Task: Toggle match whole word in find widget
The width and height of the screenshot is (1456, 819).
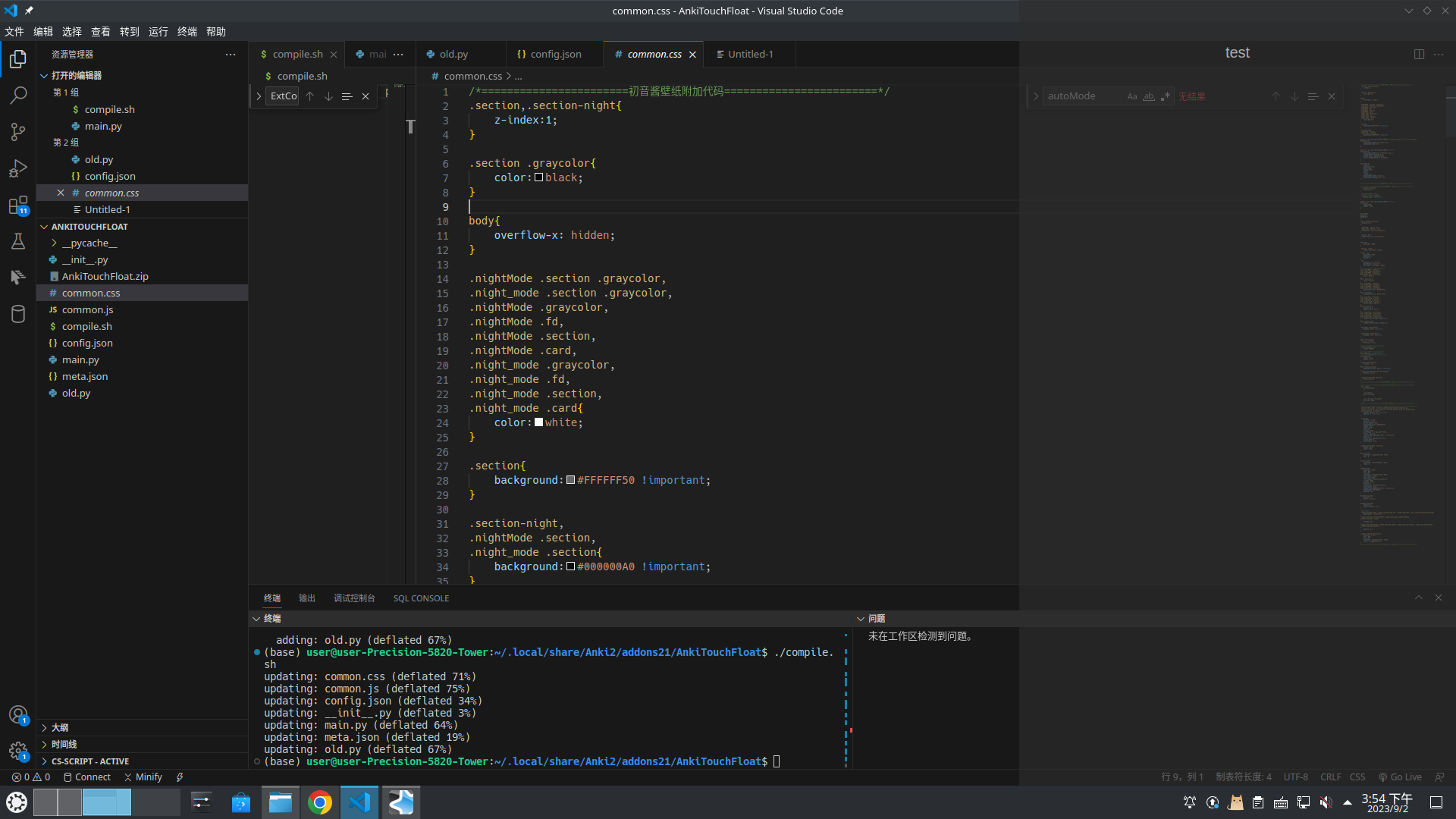Action: [x=1149, y=96]
